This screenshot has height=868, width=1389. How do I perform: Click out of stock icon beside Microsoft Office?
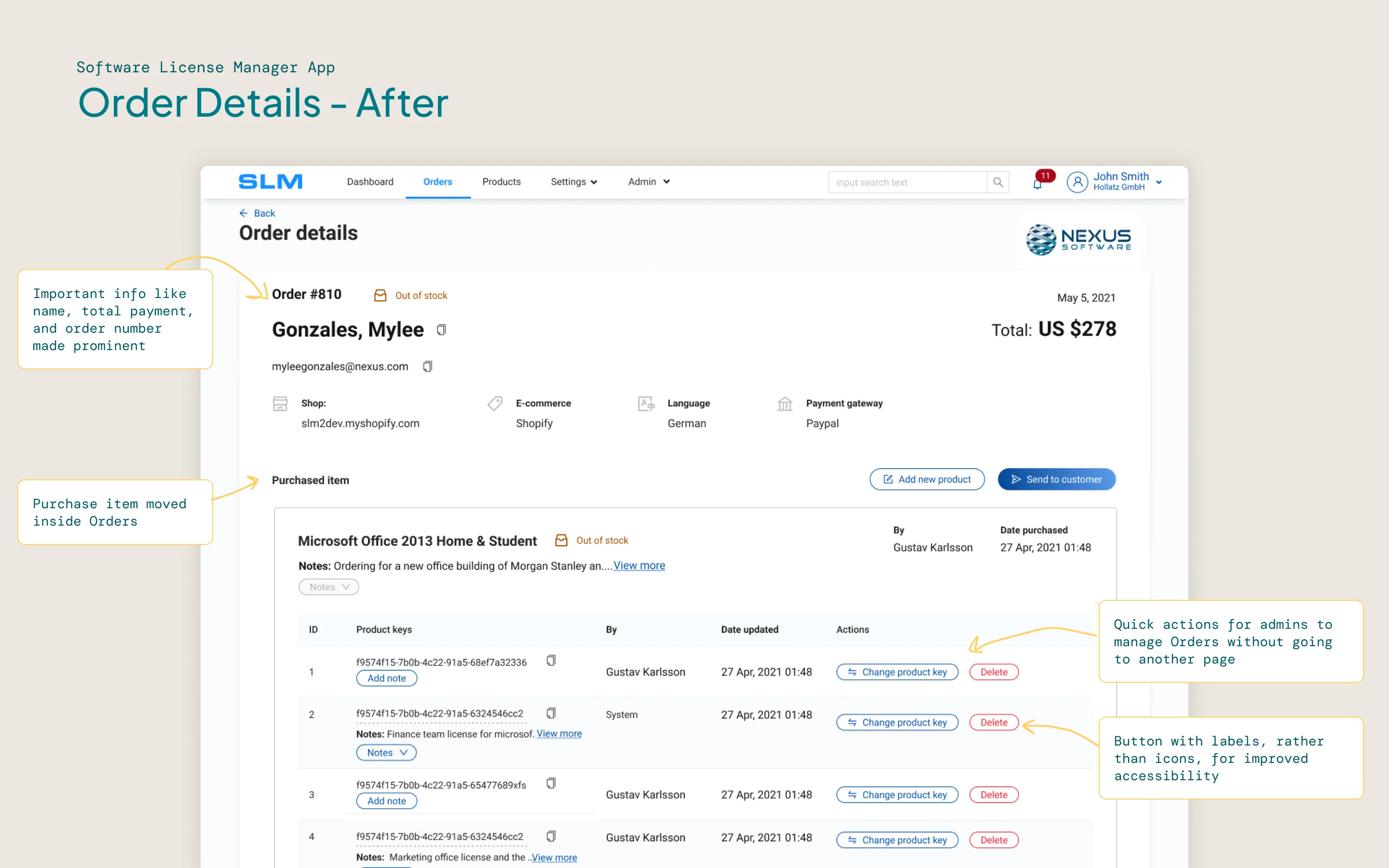pos(561,540)
